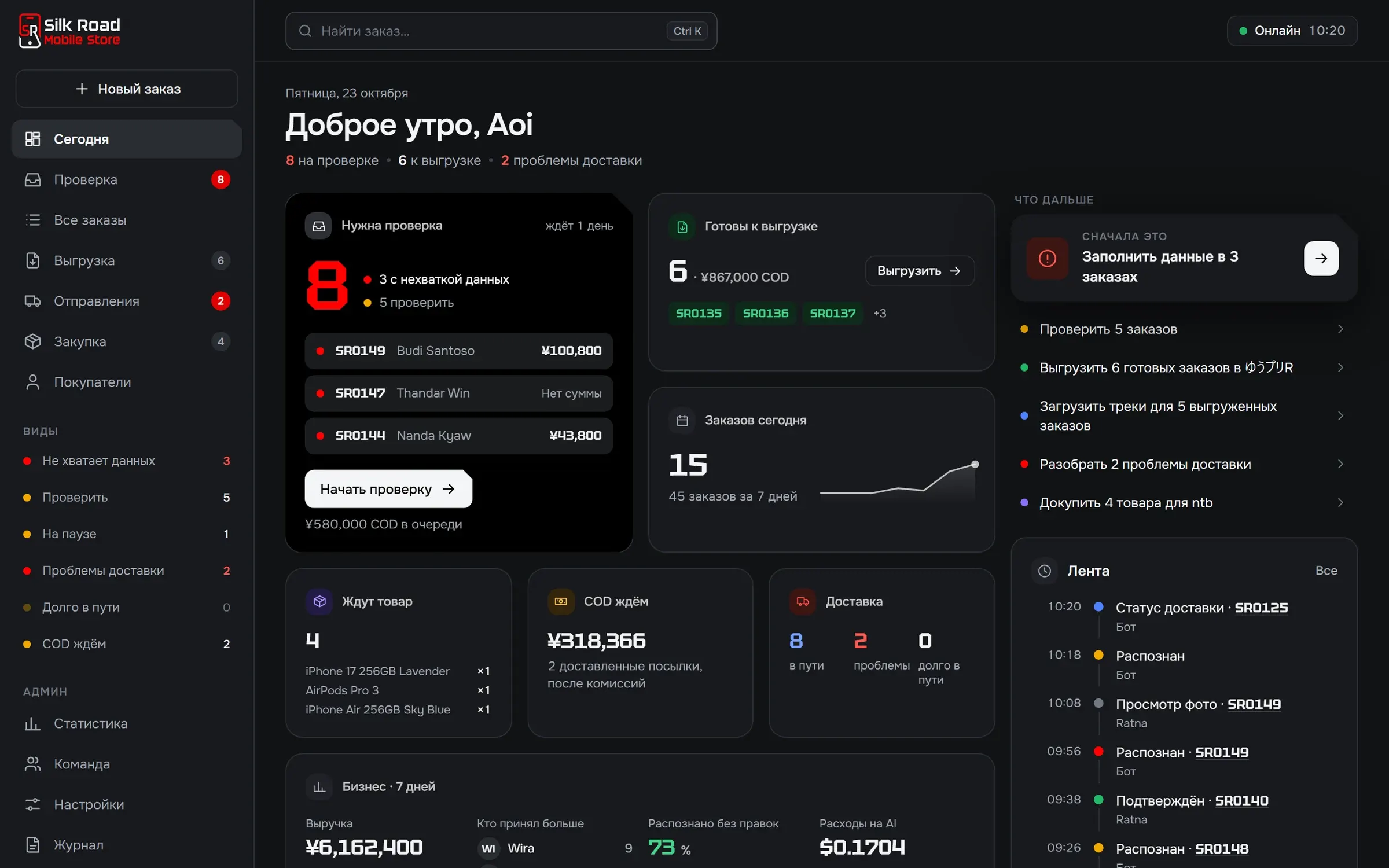
Task: Expand the Проверить 5 заказов task
Action: point(1184,329)
